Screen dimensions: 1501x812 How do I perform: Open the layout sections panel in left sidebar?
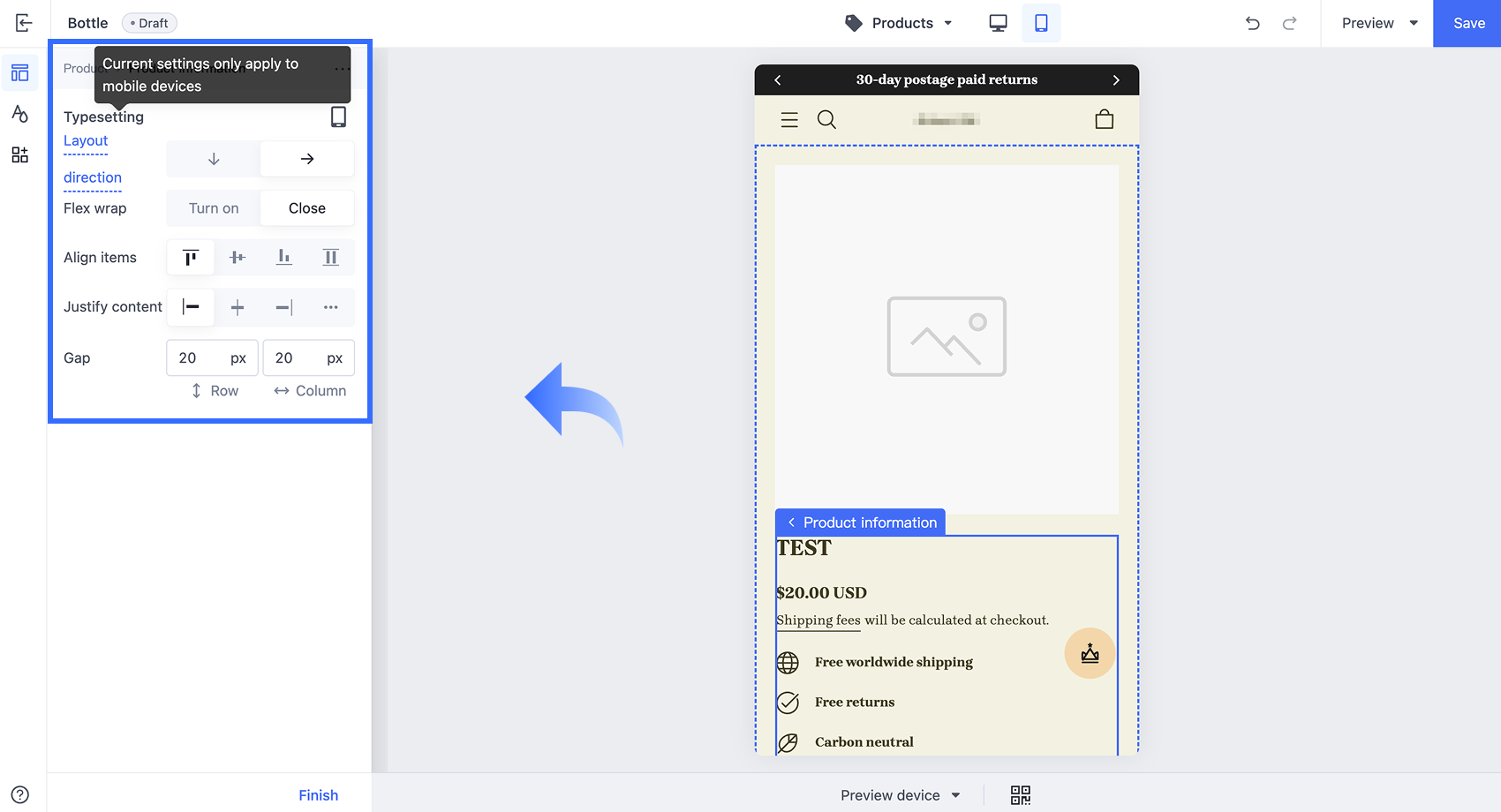coord(19,72)
